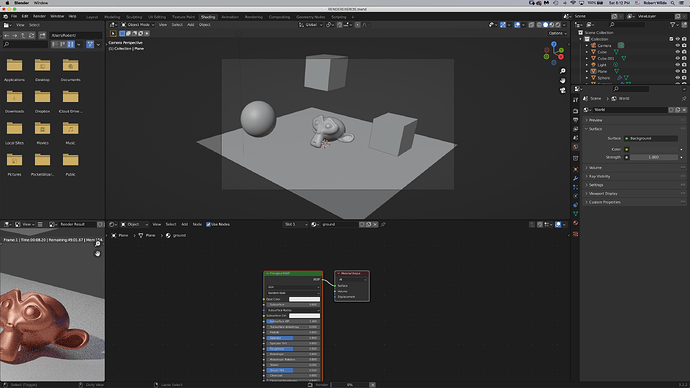
Task: Click the Options button in viewport
Action: 558,33
